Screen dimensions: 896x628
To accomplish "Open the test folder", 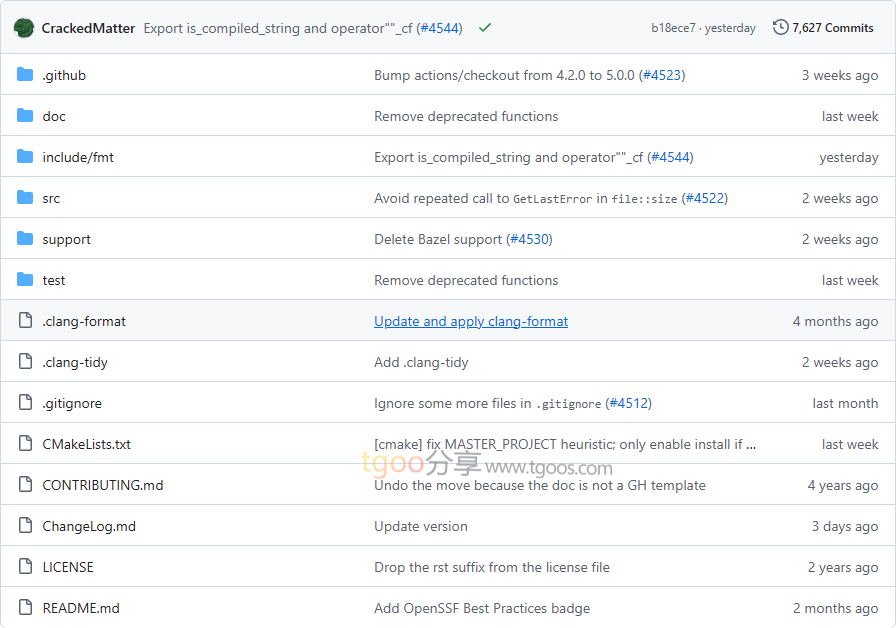I will [54, 280].
